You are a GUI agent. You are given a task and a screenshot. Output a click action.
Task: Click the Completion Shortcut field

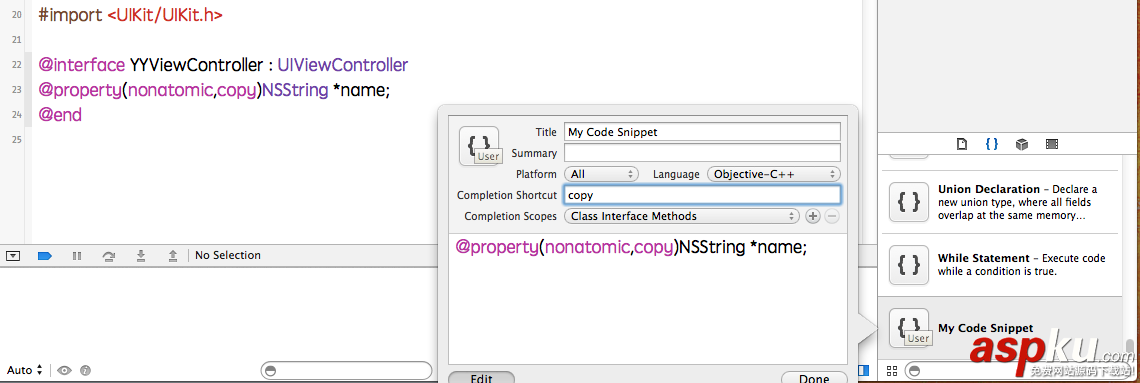pos(702,195)
